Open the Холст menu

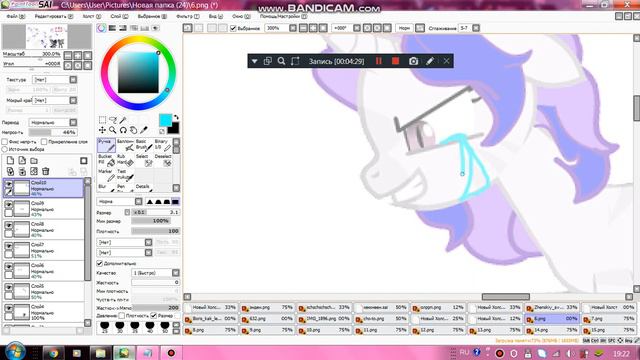click(92, 16)
